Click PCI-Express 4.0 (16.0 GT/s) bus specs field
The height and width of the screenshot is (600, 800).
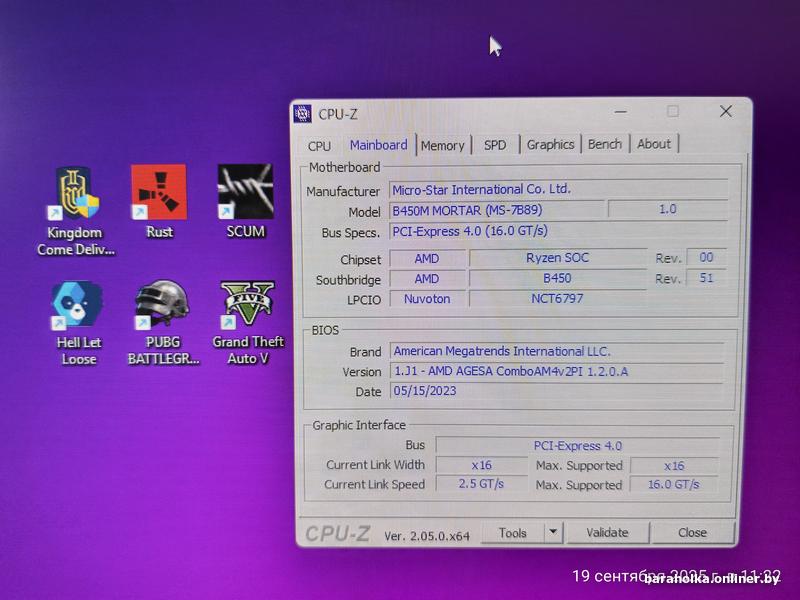coord(558,231)
